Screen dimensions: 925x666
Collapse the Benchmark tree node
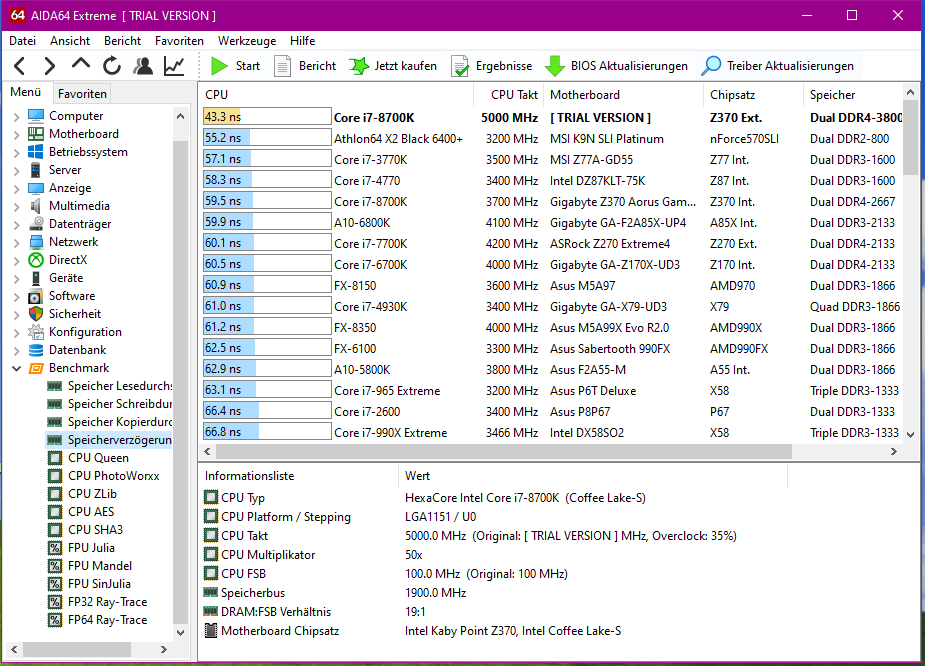pos(17,368)
